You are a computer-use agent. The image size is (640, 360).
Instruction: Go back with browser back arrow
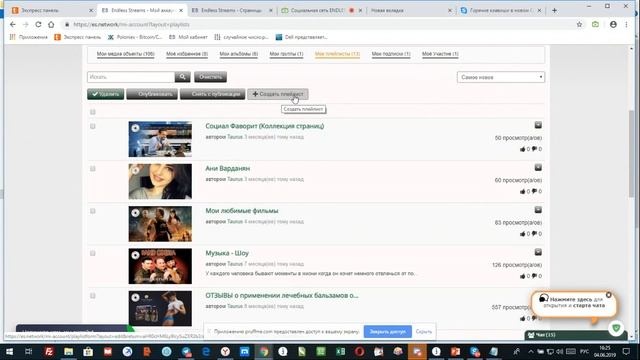click(13, 24)
